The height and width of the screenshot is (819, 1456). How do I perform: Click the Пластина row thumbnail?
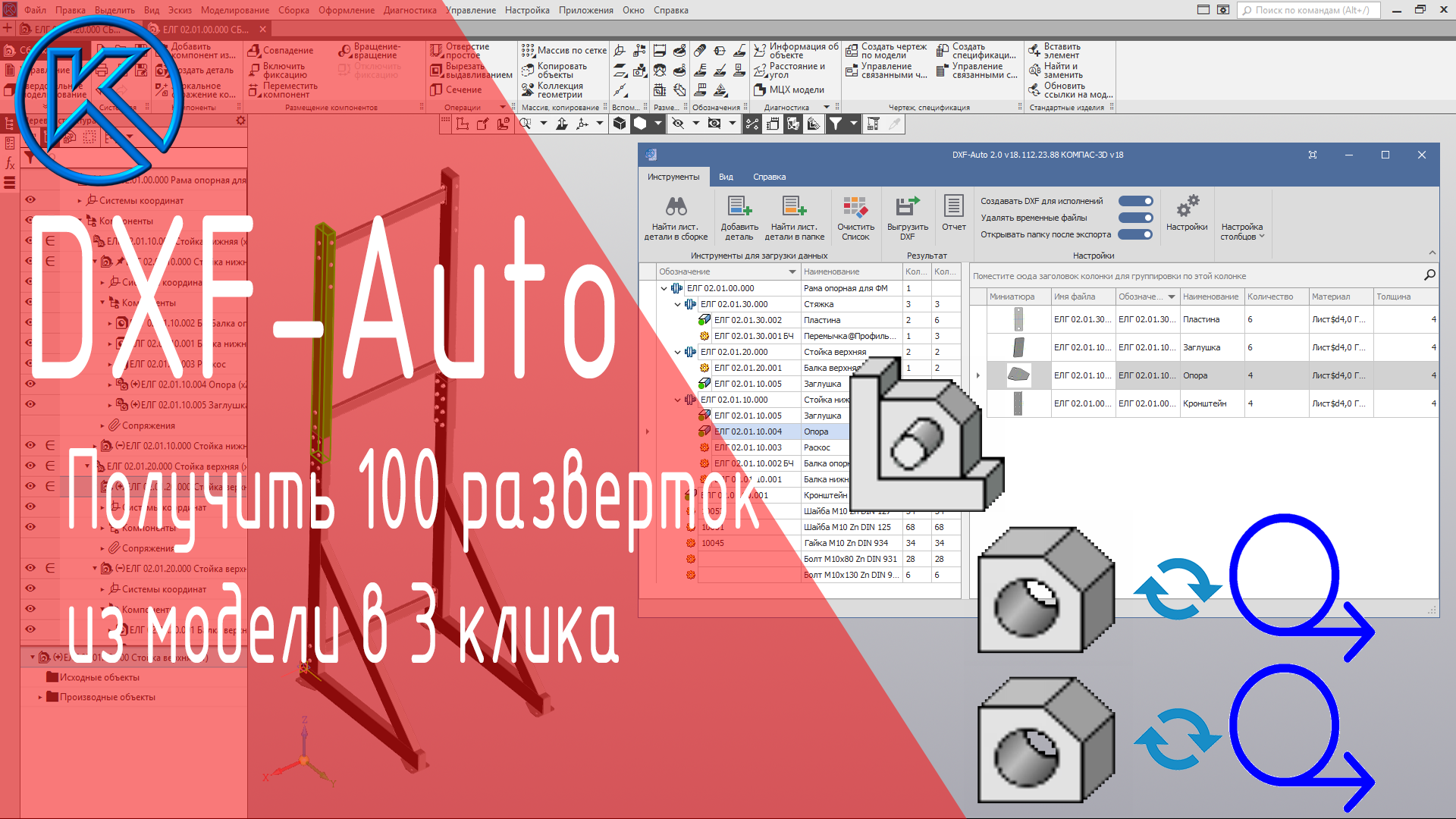pyautogui.click(x=1018, y=319)
